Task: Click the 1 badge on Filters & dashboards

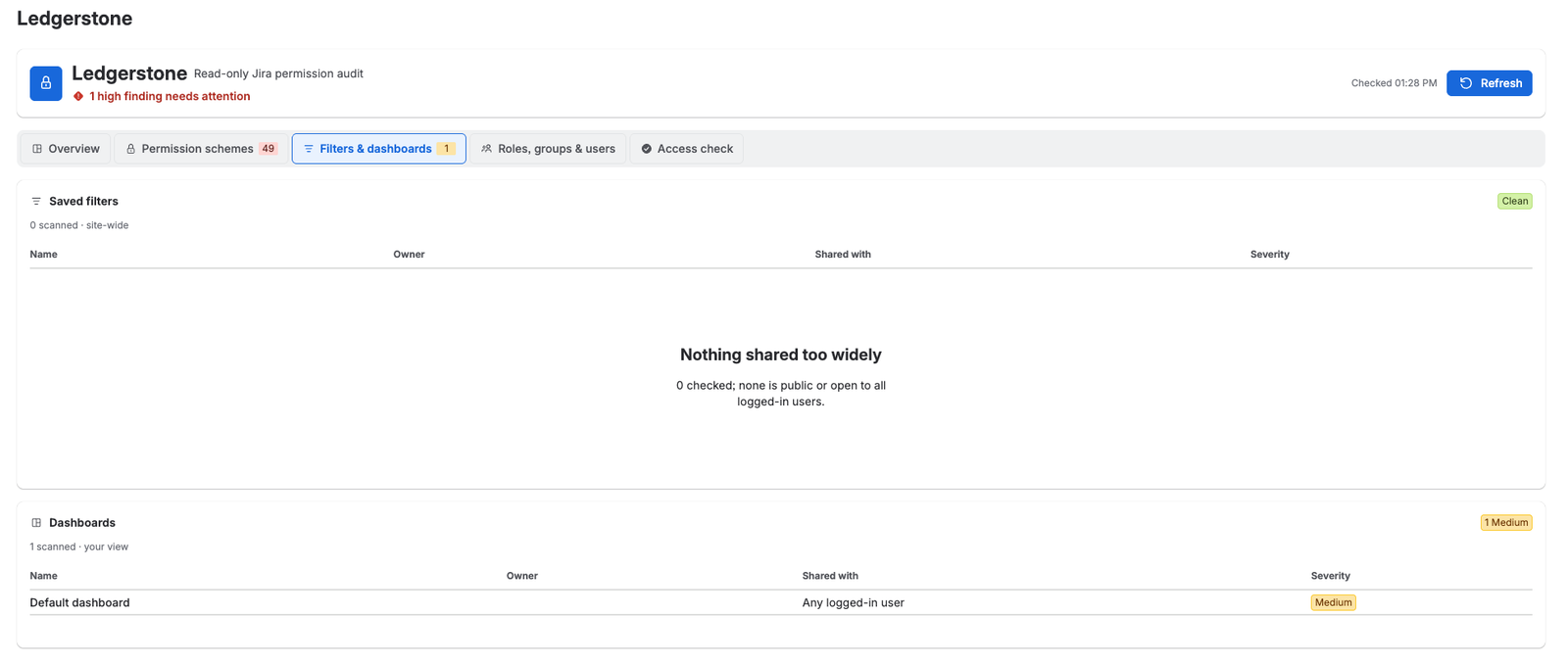Action: [x=446, y=149]
